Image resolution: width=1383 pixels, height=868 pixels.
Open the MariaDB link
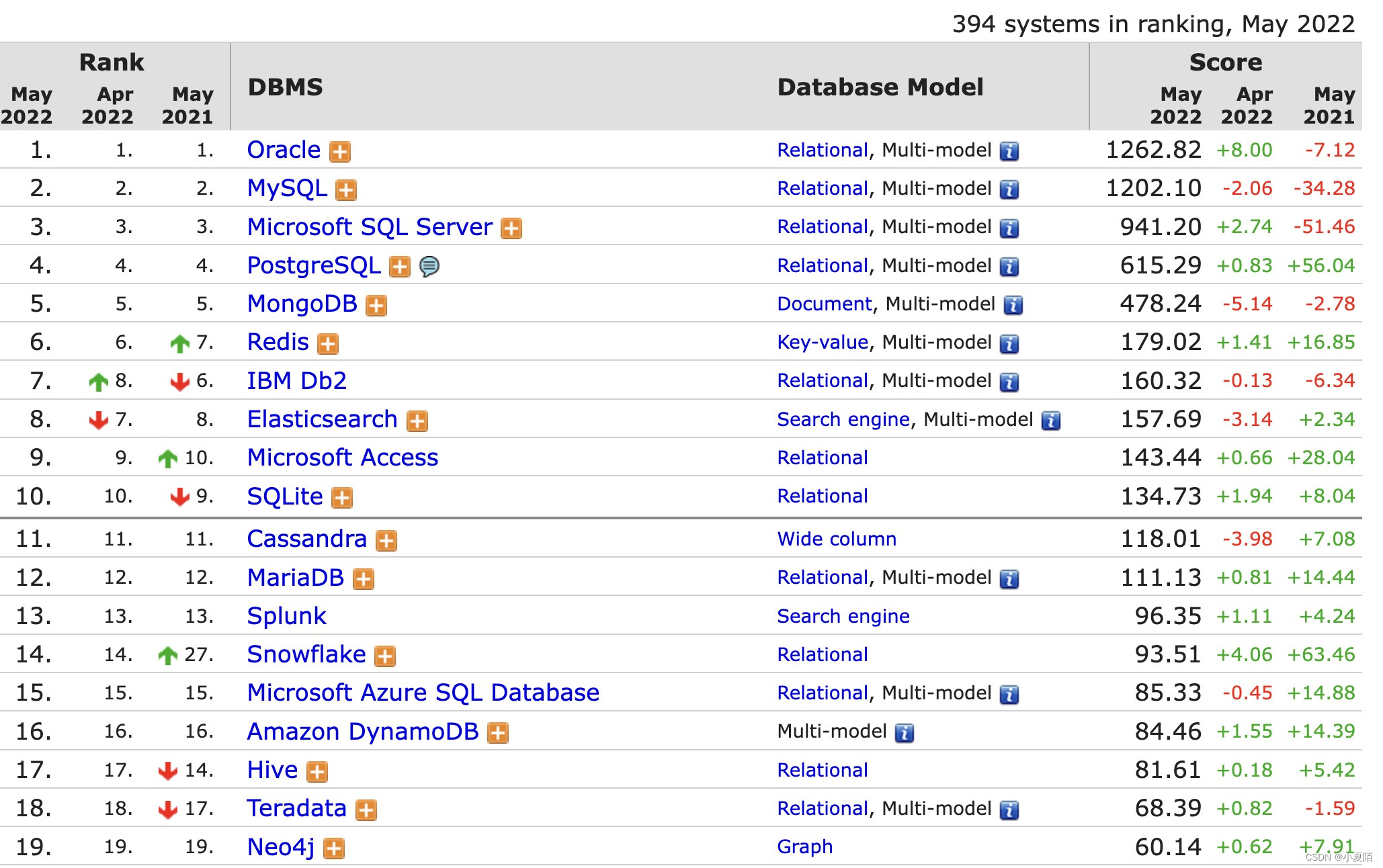[x=296, y=577]
